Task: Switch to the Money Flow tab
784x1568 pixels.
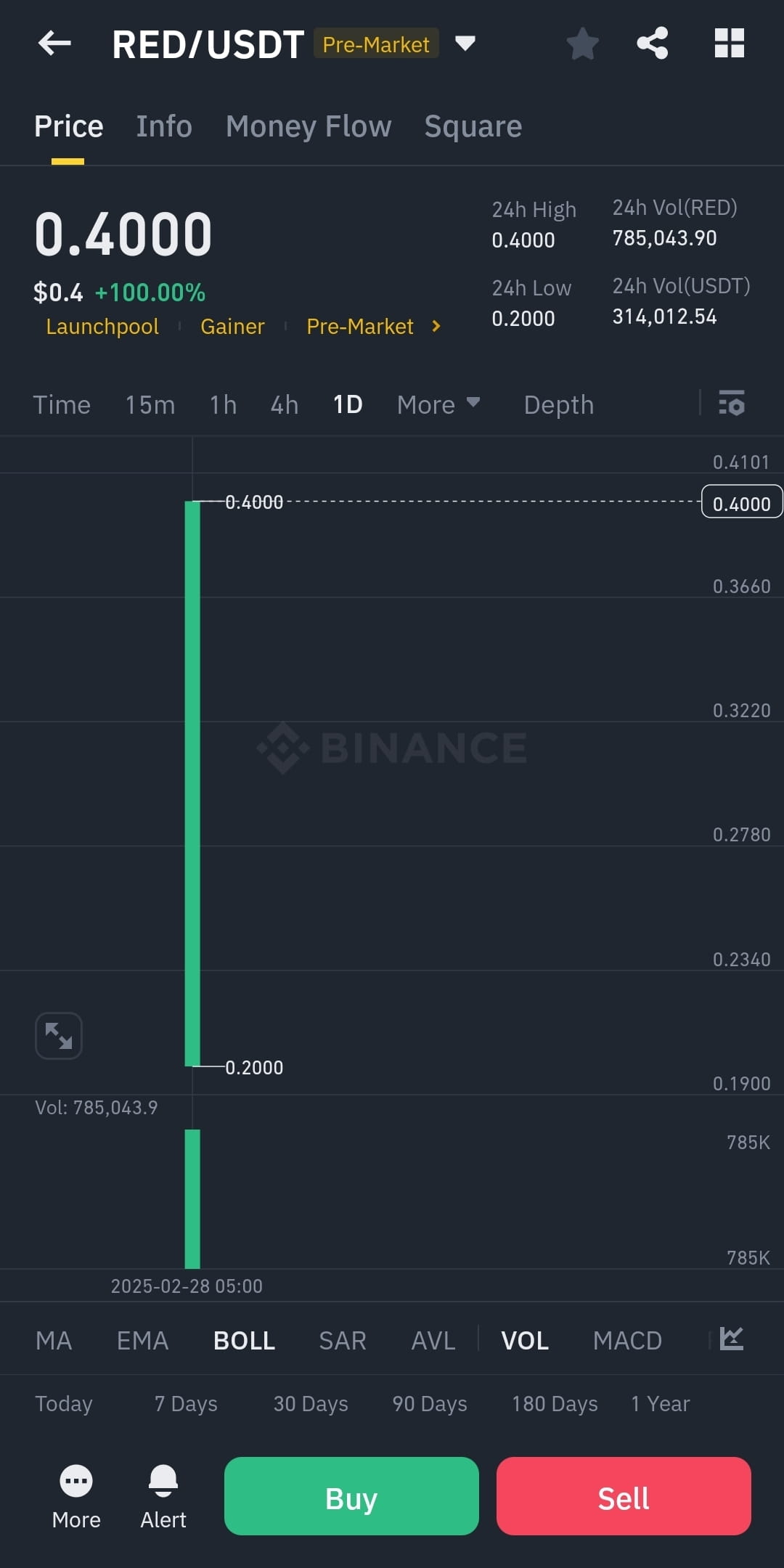Action: 309,126
